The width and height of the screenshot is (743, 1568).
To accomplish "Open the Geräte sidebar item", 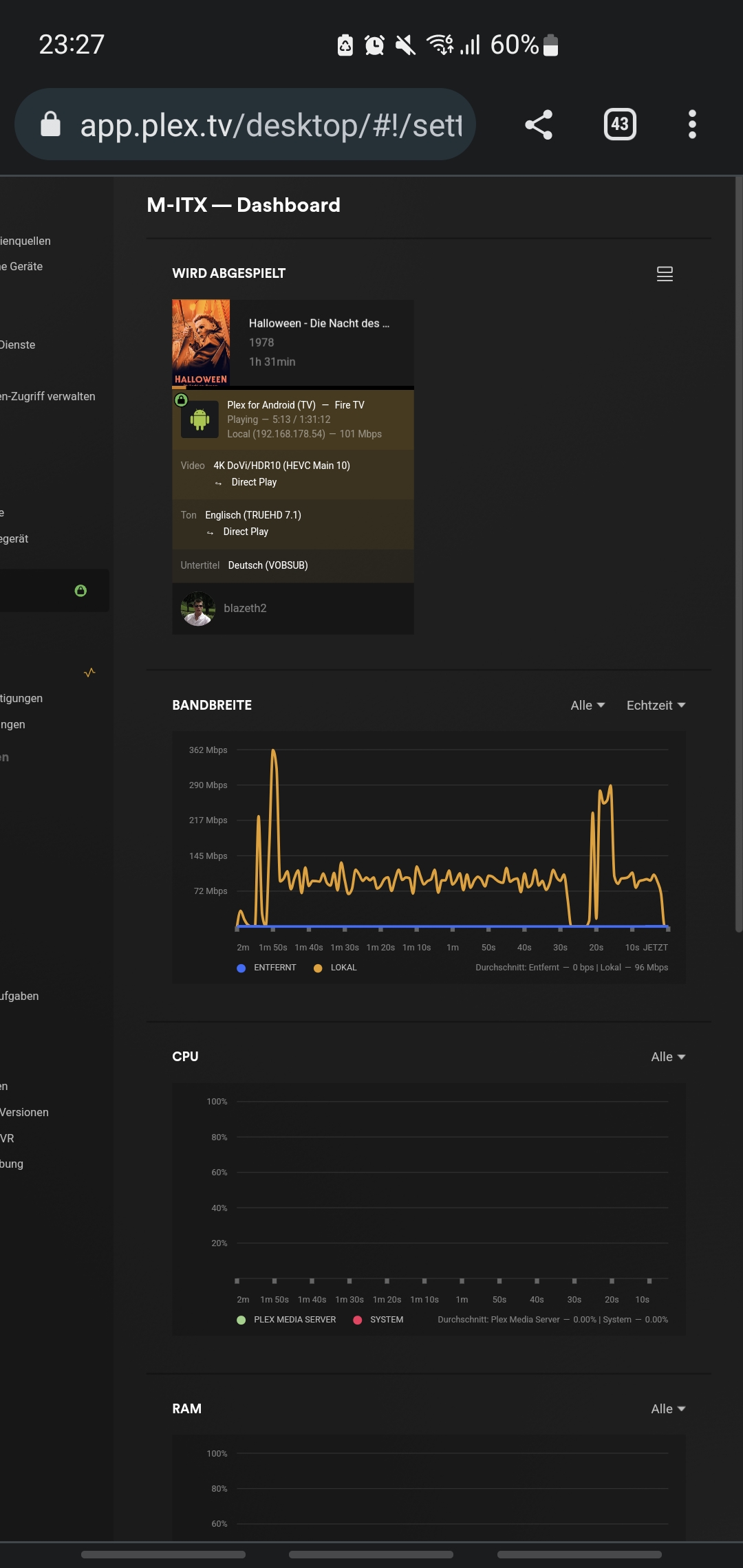I will 21,267.
